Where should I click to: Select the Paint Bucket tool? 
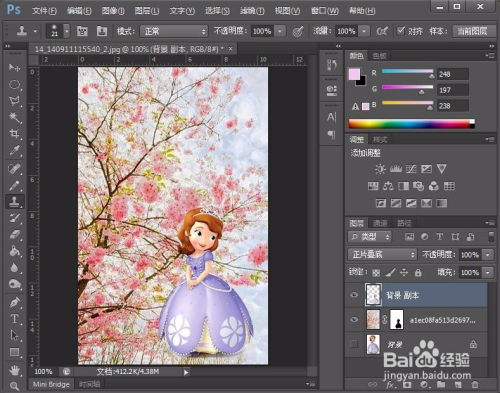[14, 251]
